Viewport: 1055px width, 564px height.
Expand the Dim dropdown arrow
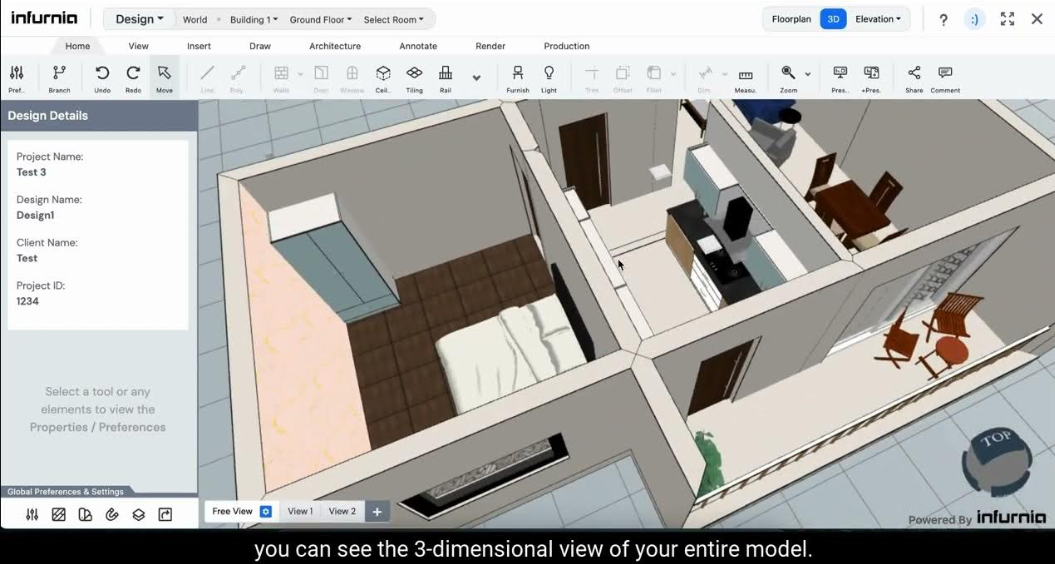[725, 74]
